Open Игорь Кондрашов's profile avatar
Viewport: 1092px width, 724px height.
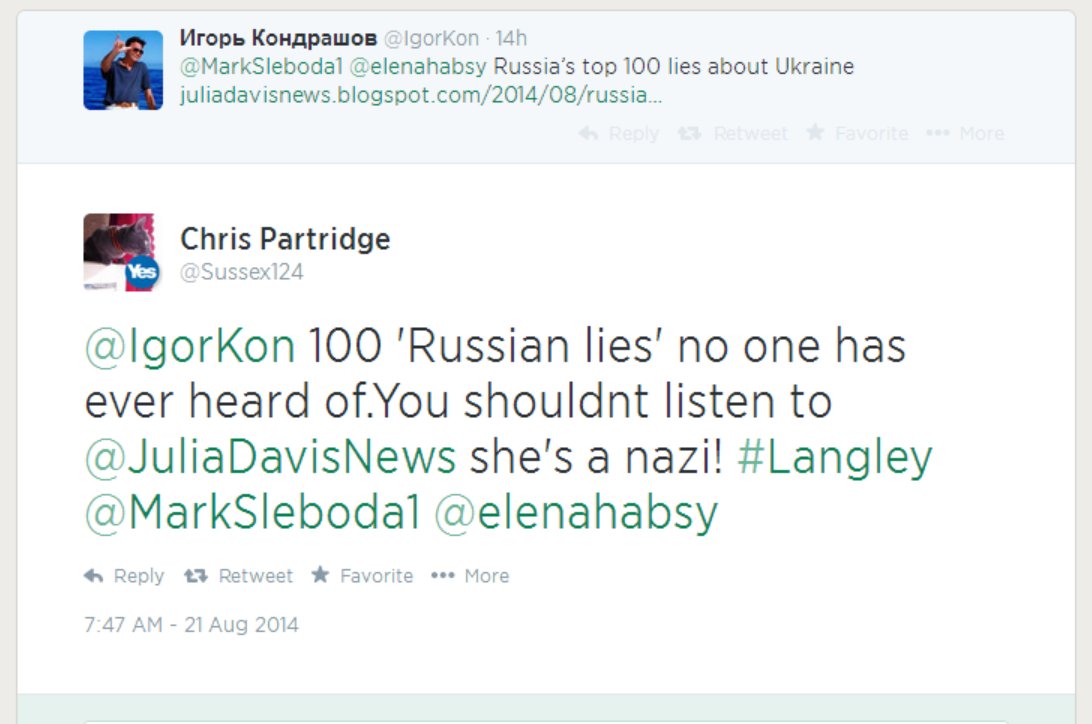click(x=123, y=70)
